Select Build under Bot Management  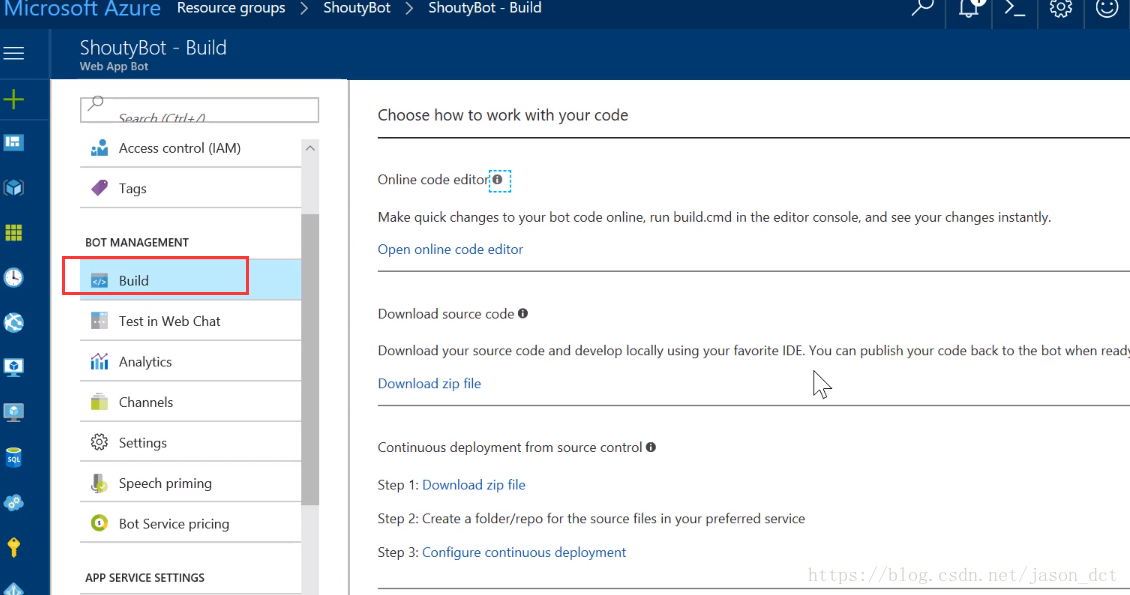(x=190, y=280)
